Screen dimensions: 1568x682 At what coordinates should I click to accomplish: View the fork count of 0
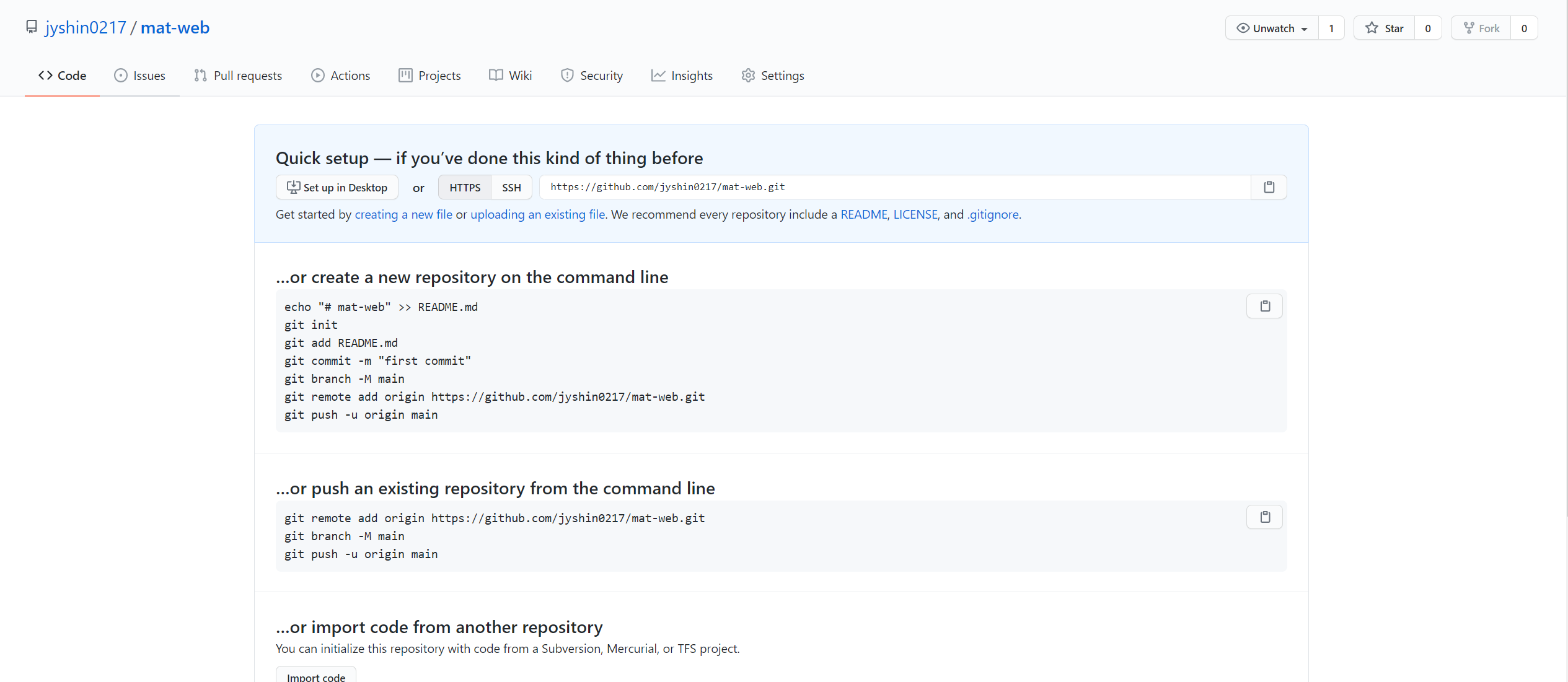(1524, 28)
